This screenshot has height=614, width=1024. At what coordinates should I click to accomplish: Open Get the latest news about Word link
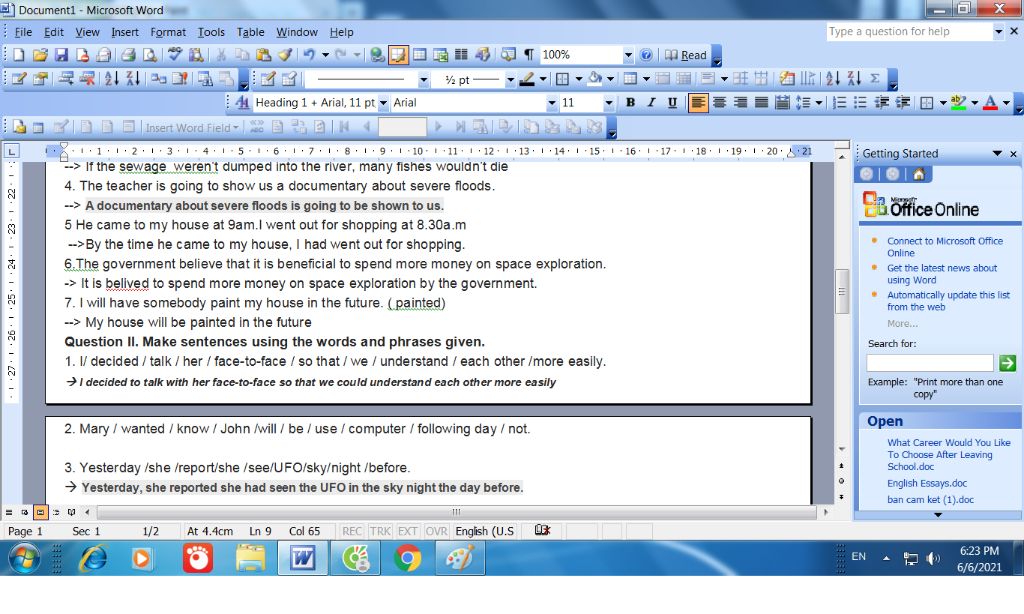(x=942, y=274)
